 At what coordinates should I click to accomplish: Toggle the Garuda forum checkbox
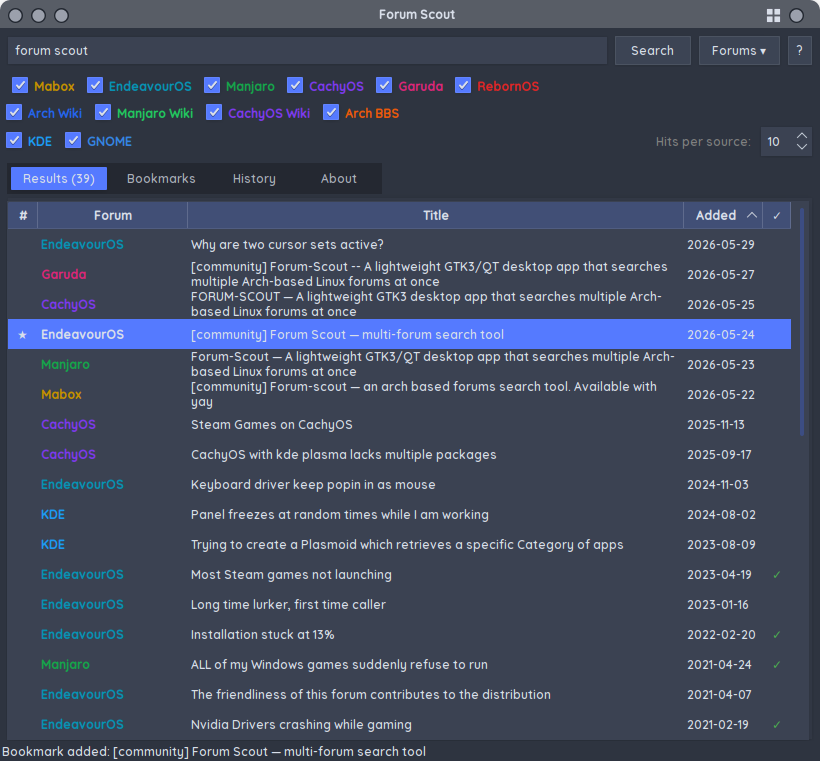tap(384, 85)
